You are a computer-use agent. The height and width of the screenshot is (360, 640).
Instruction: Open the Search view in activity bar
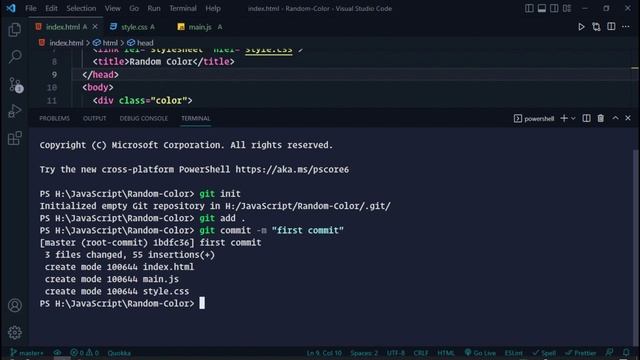[15, 56]
